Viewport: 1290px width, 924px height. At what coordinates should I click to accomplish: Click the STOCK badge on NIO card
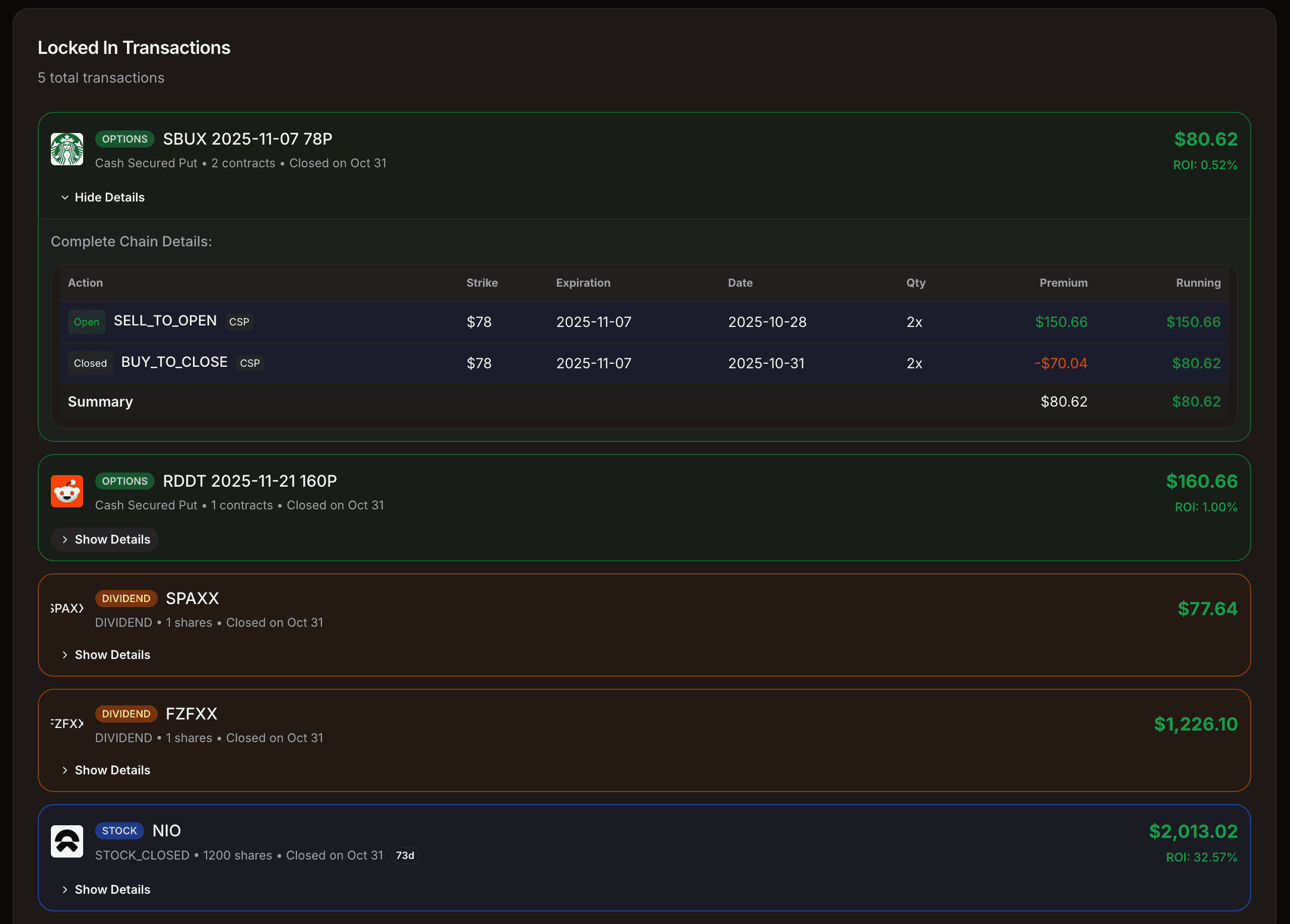click(119, 831)
